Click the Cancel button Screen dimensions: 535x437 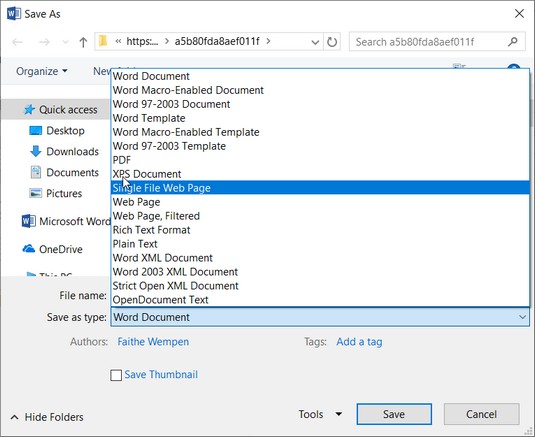click(481, 414)
